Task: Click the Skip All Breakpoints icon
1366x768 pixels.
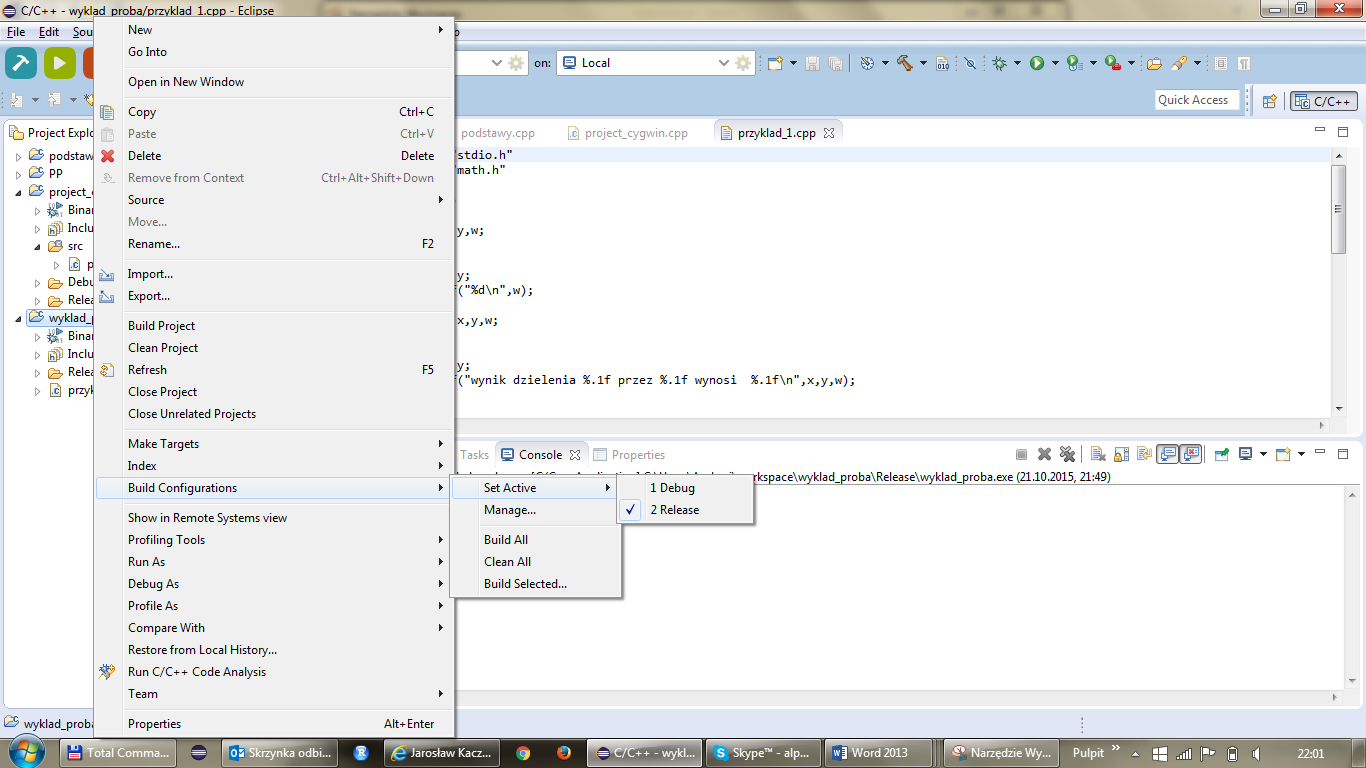Action: pos(970,63)
